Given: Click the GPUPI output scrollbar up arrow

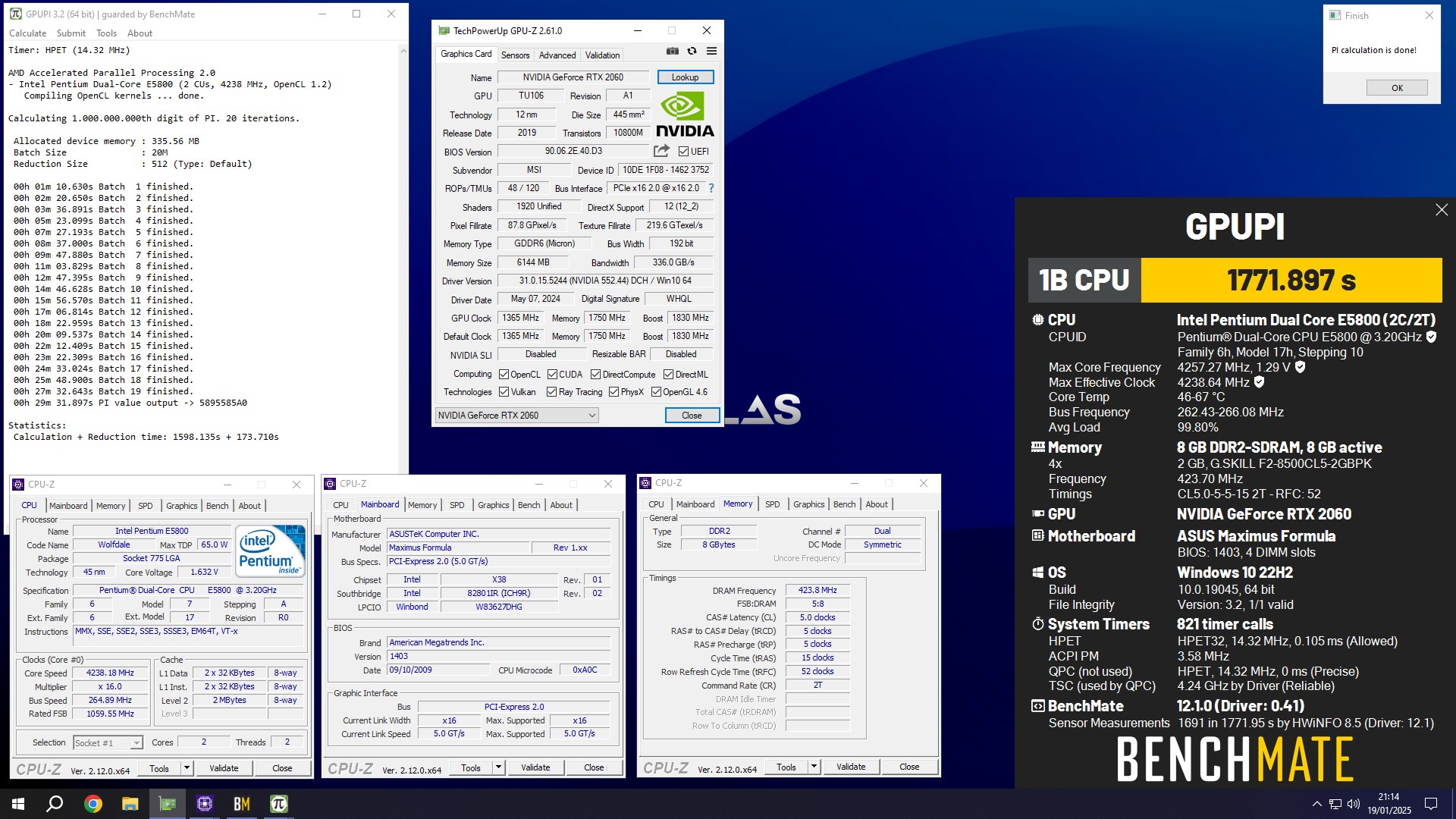Looking at the screenshot, I should click(403, 50).
